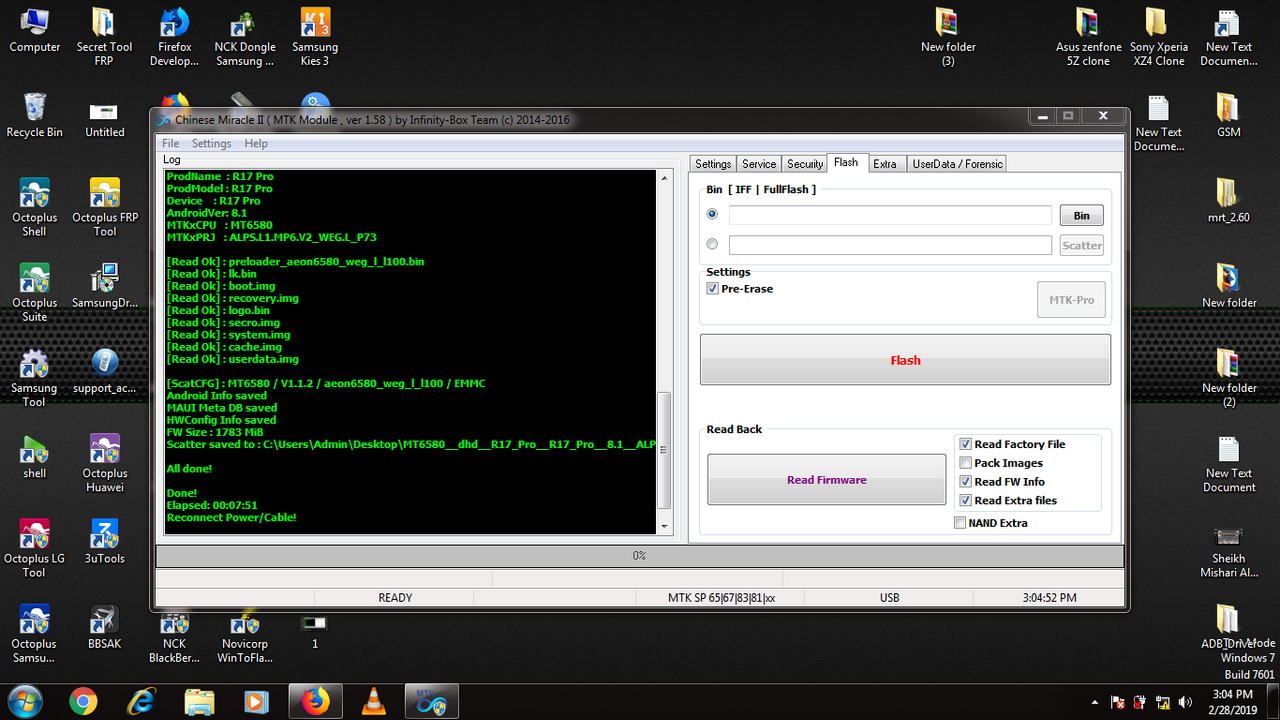The width and height of the screenshot is (1280, 720).
Task: Open VLC media player from taskbar
Action: tap(375, 702)
